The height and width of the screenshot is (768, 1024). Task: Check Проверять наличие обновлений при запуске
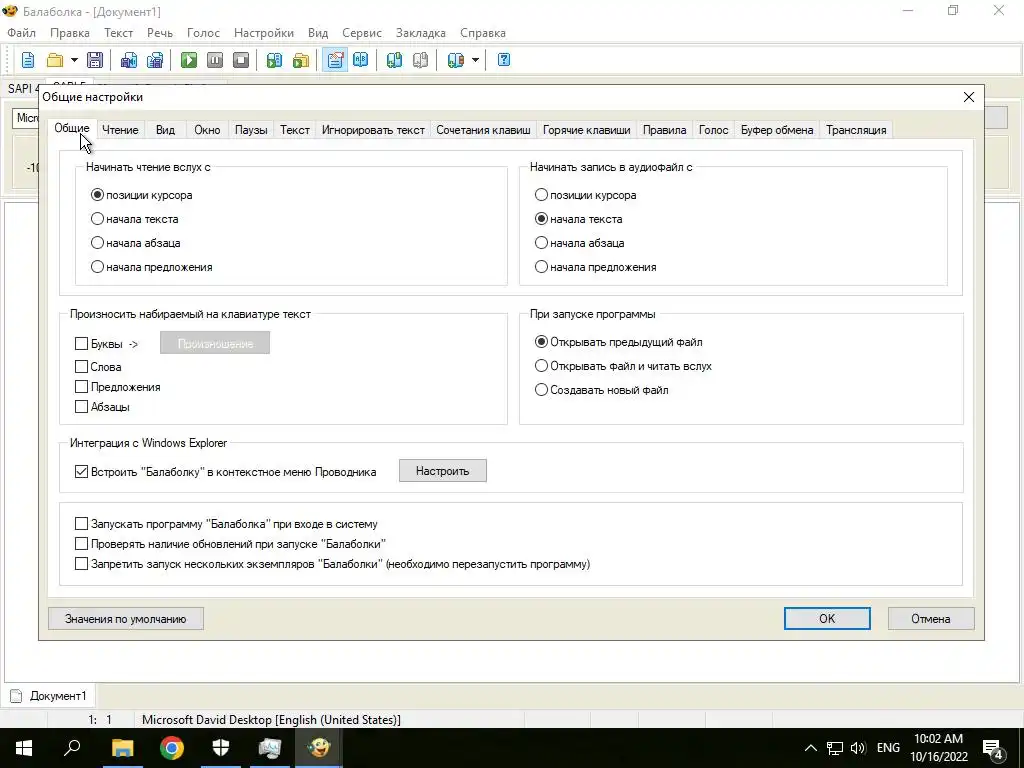coord(82,543)
